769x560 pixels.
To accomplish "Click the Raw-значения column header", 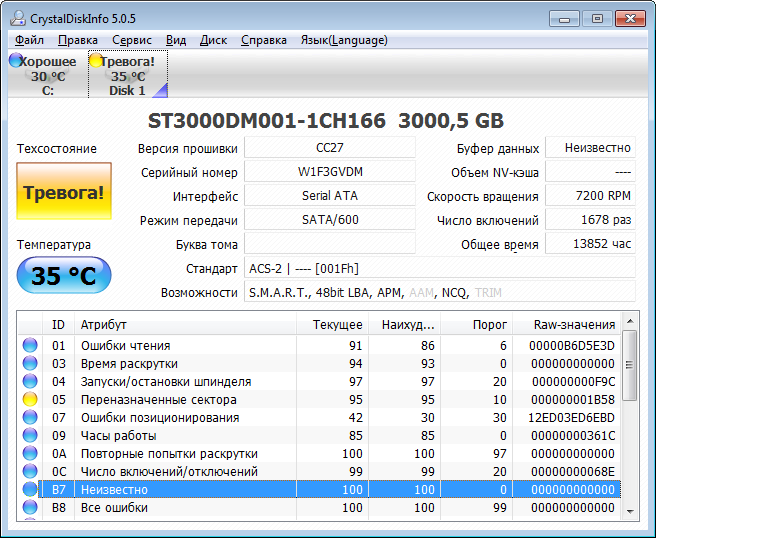I will click(x=566, y=324).
